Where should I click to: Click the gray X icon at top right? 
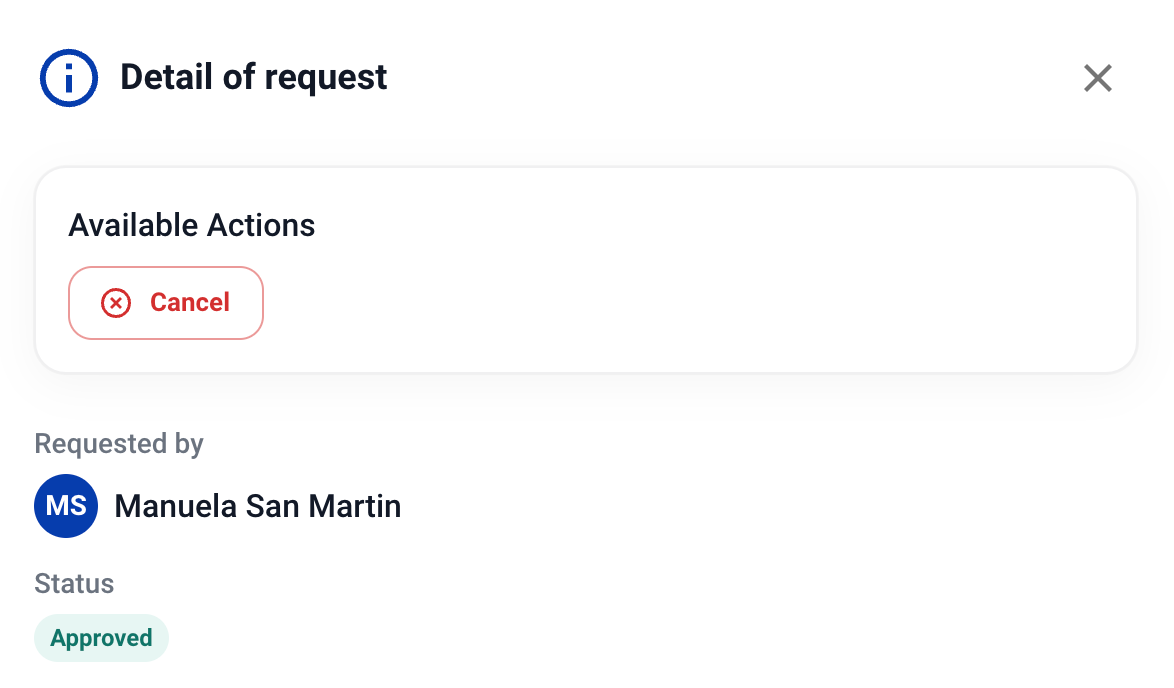[x=1098, y=78]
